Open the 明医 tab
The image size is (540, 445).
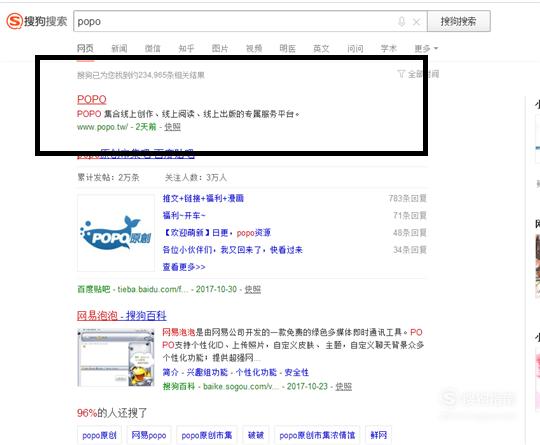[x=287, y=48]
